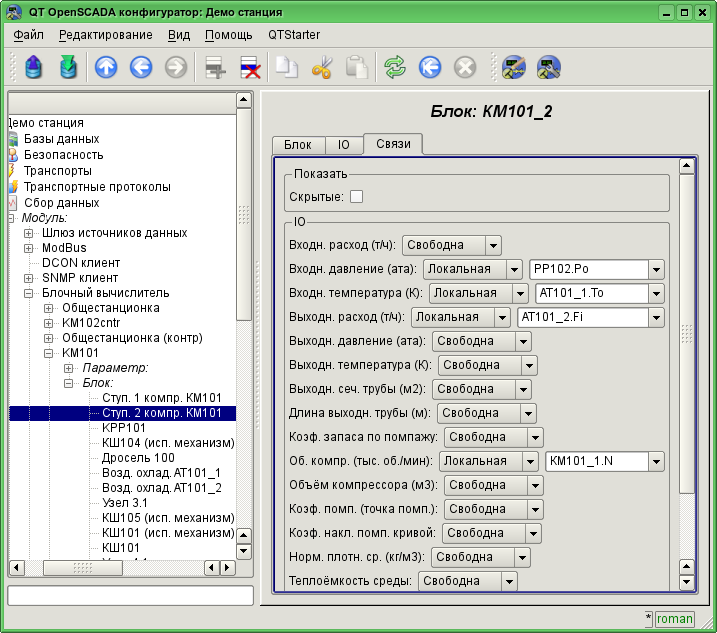Expand the KM102cntr tree node
Viewport: 717px width, 633px height.
tap(48, 323)
